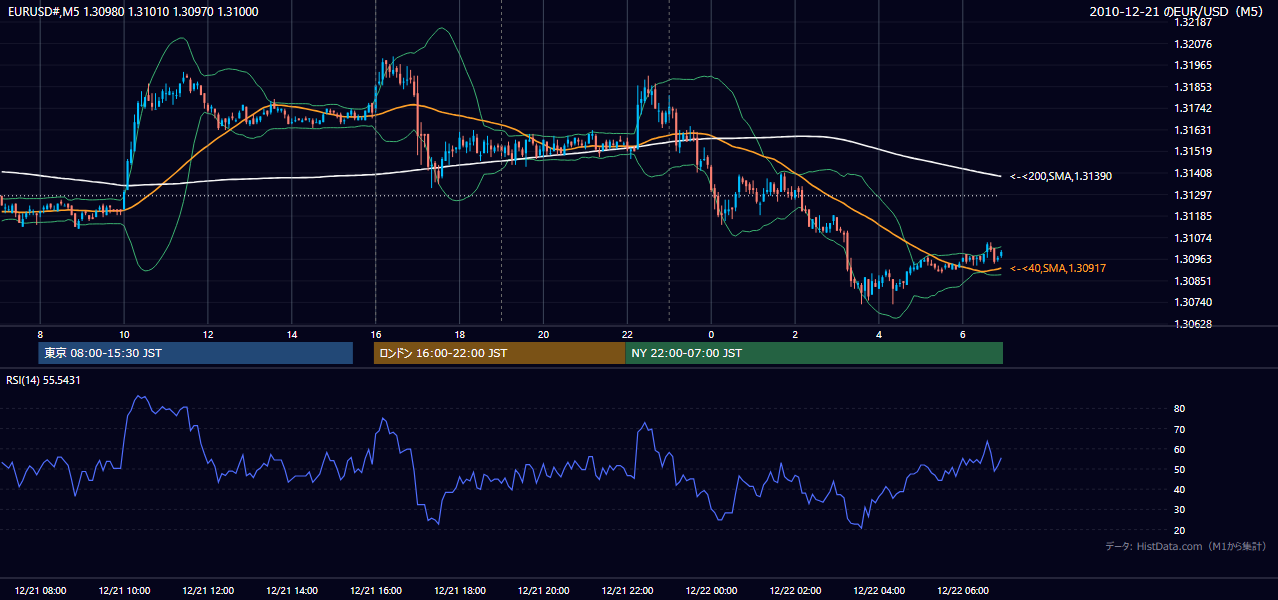The height and width of the screenshot is (600, 1278).
Task: Click the RSI scale value 20
Action: point(1180,530)
